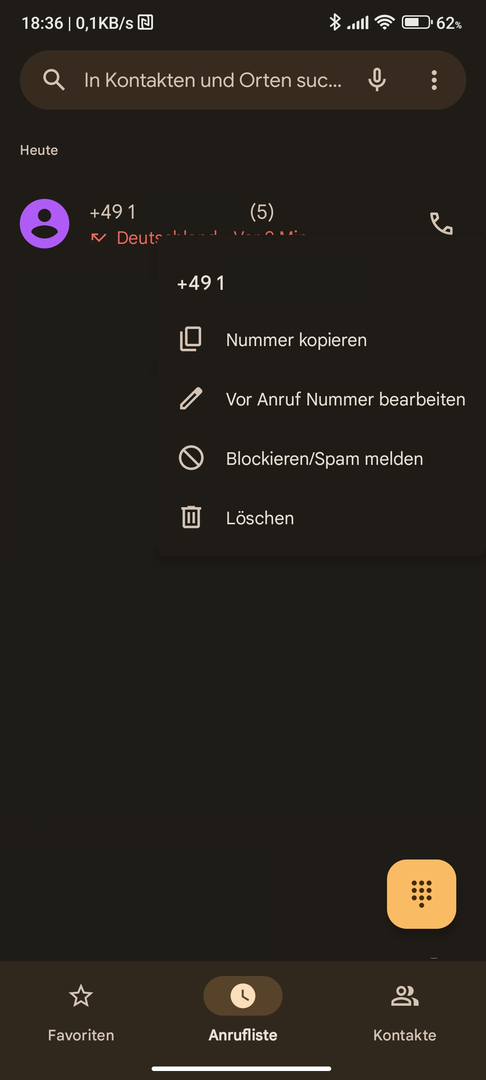Tap the pencil edit icon

[191, 399]
